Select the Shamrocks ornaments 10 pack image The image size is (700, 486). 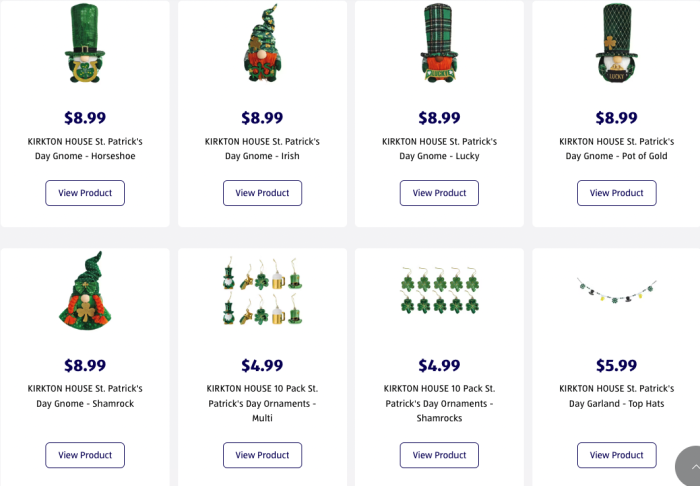439,290
